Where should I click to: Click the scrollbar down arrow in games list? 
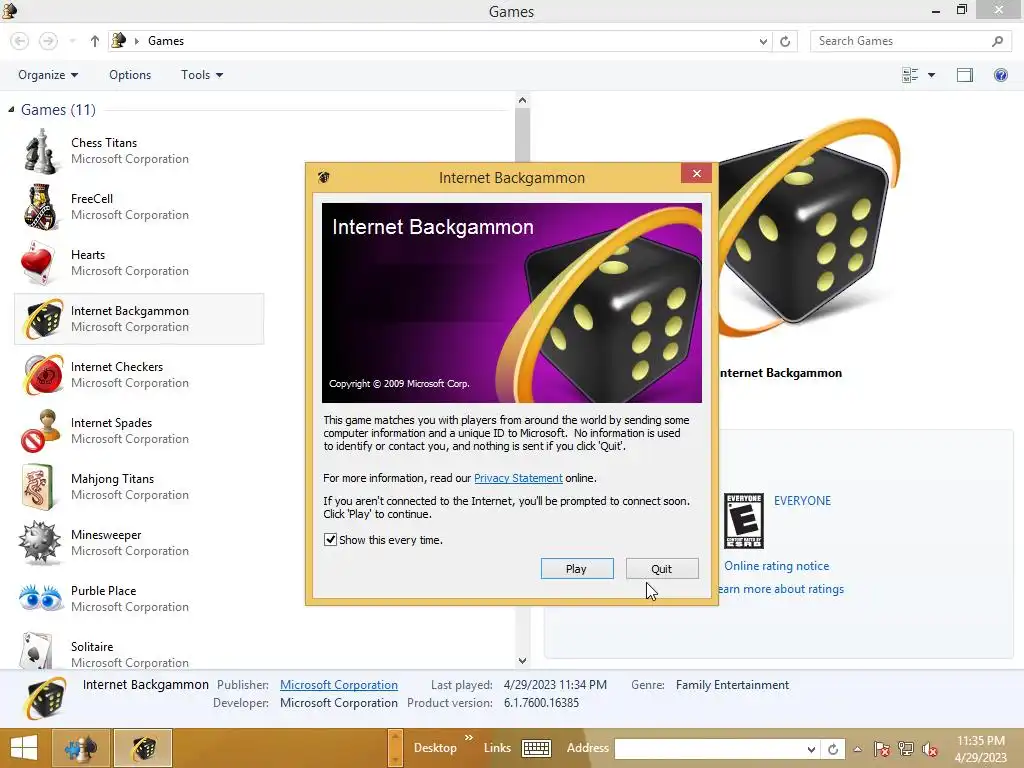(522, 660)
